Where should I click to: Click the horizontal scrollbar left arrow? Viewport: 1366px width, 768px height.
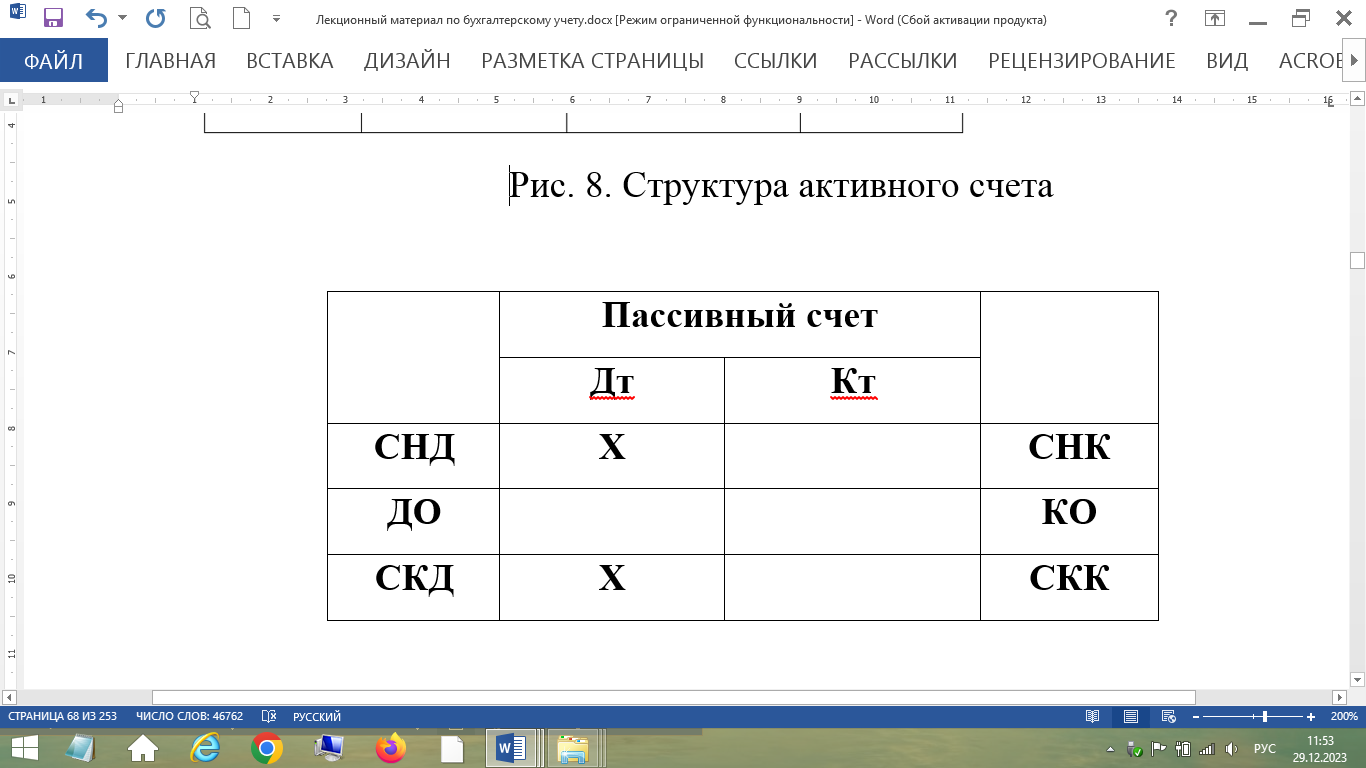coord(8,697)
